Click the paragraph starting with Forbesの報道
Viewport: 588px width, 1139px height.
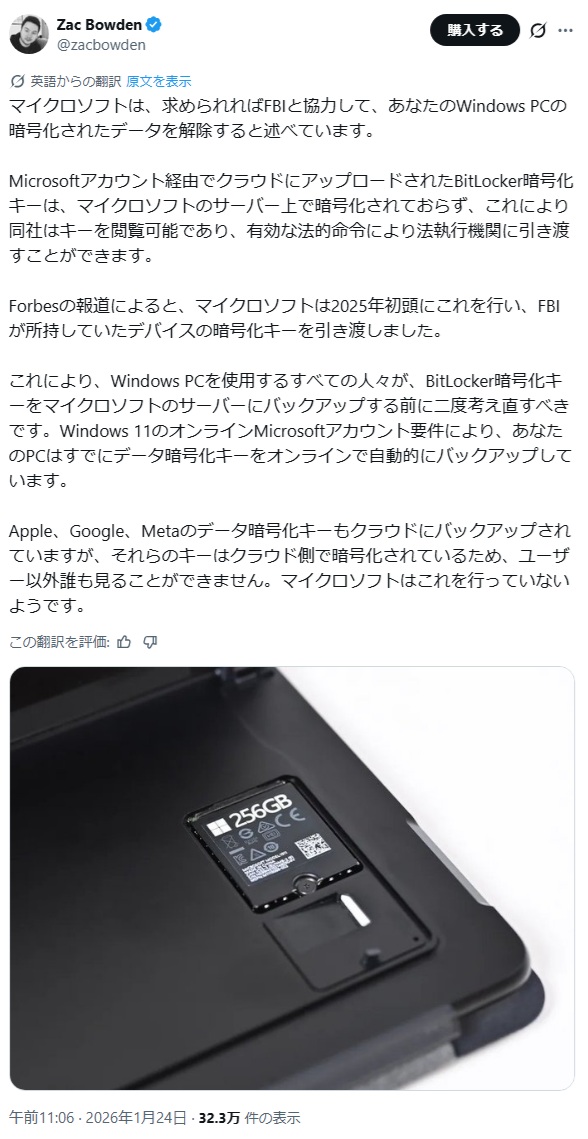click(289, 317)
